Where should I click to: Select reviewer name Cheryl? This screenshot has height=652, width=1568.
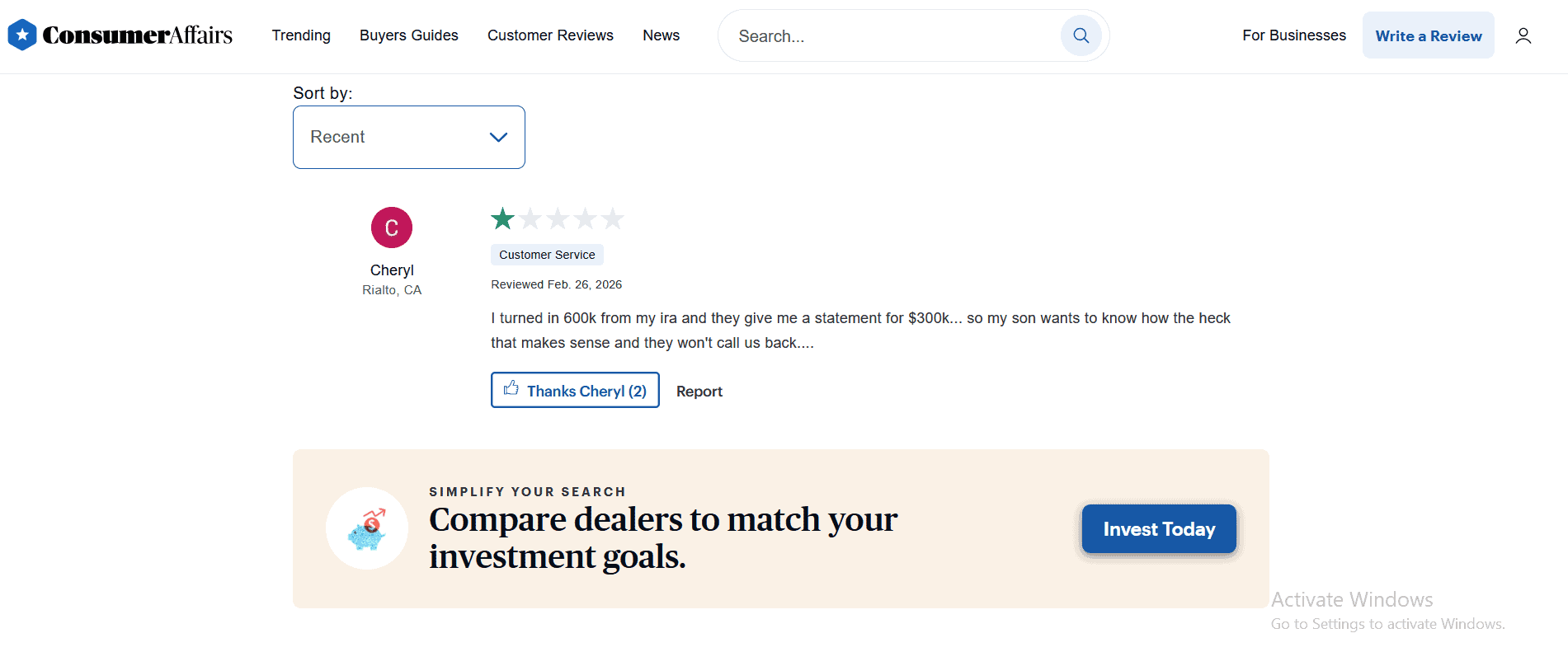[392, 270]
